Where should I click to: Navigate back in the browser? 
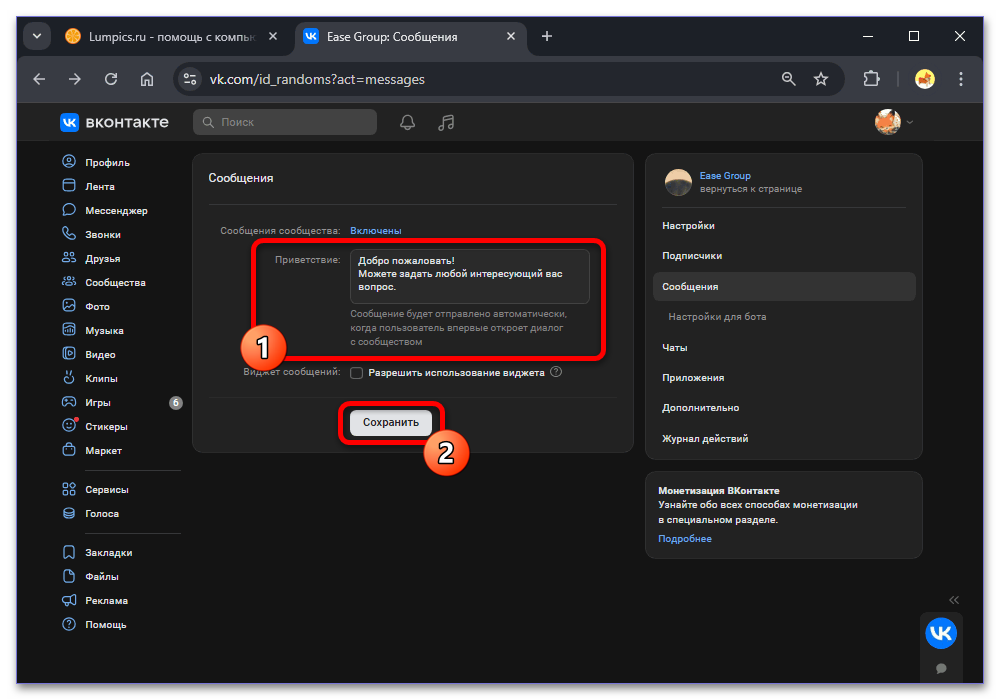[40, 79]
